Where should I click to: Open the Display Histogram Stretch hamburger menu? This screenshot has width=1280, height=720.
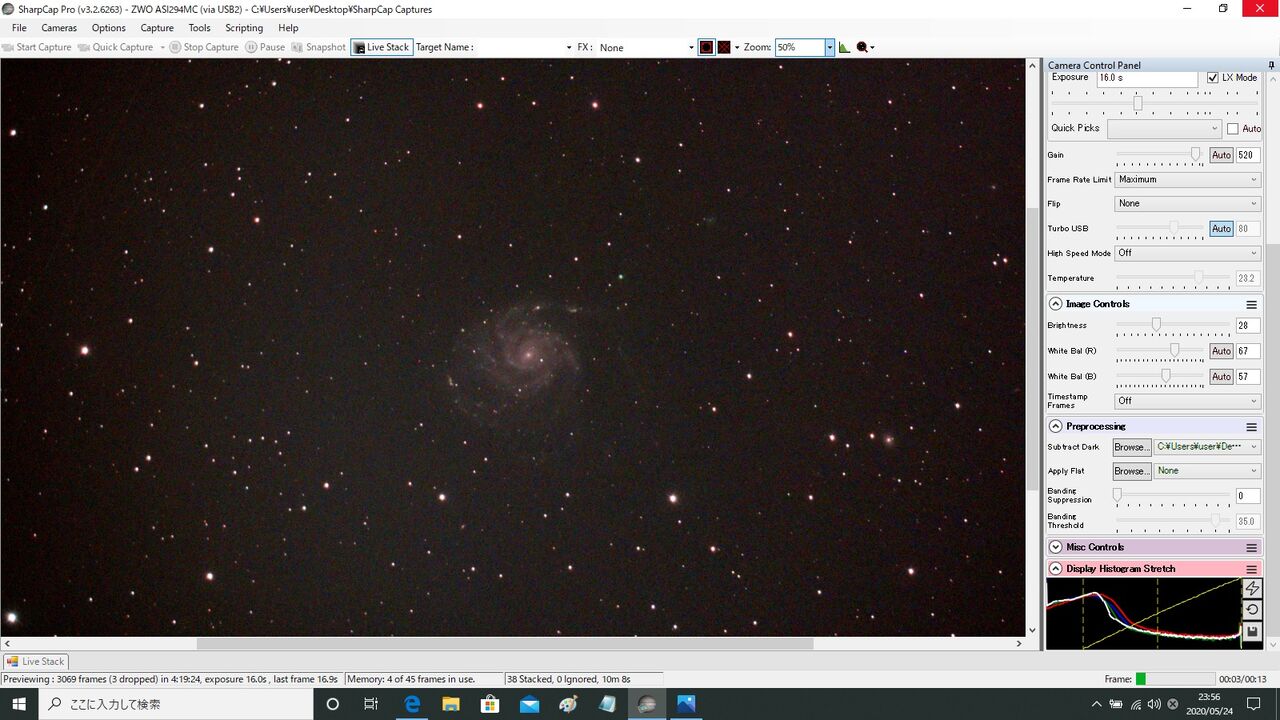1251,568
